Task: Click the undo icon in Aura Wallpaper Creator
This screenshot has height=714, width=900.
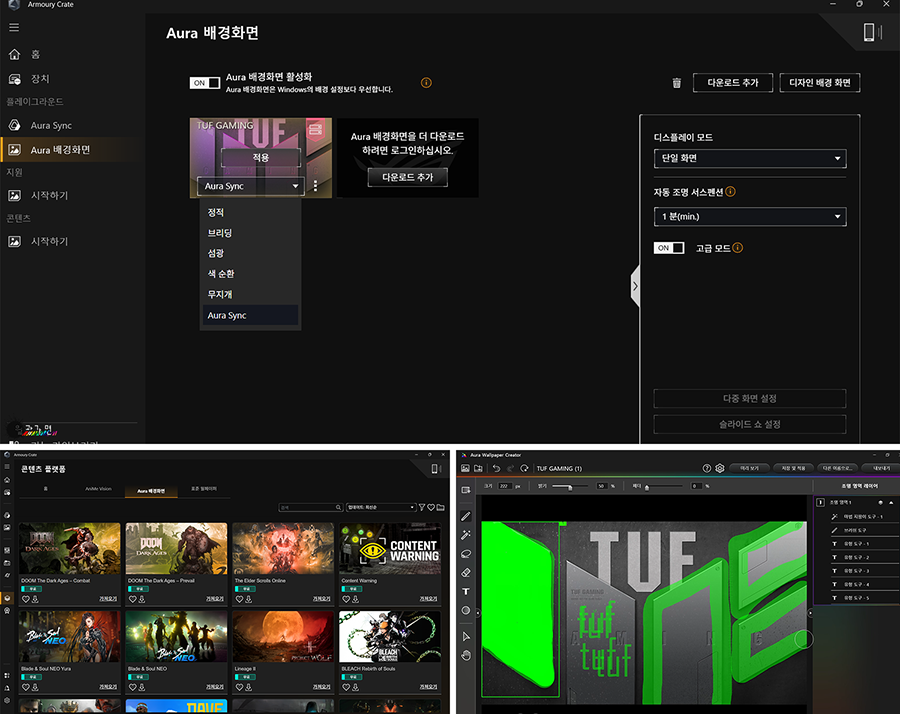Action: point(496,468)
